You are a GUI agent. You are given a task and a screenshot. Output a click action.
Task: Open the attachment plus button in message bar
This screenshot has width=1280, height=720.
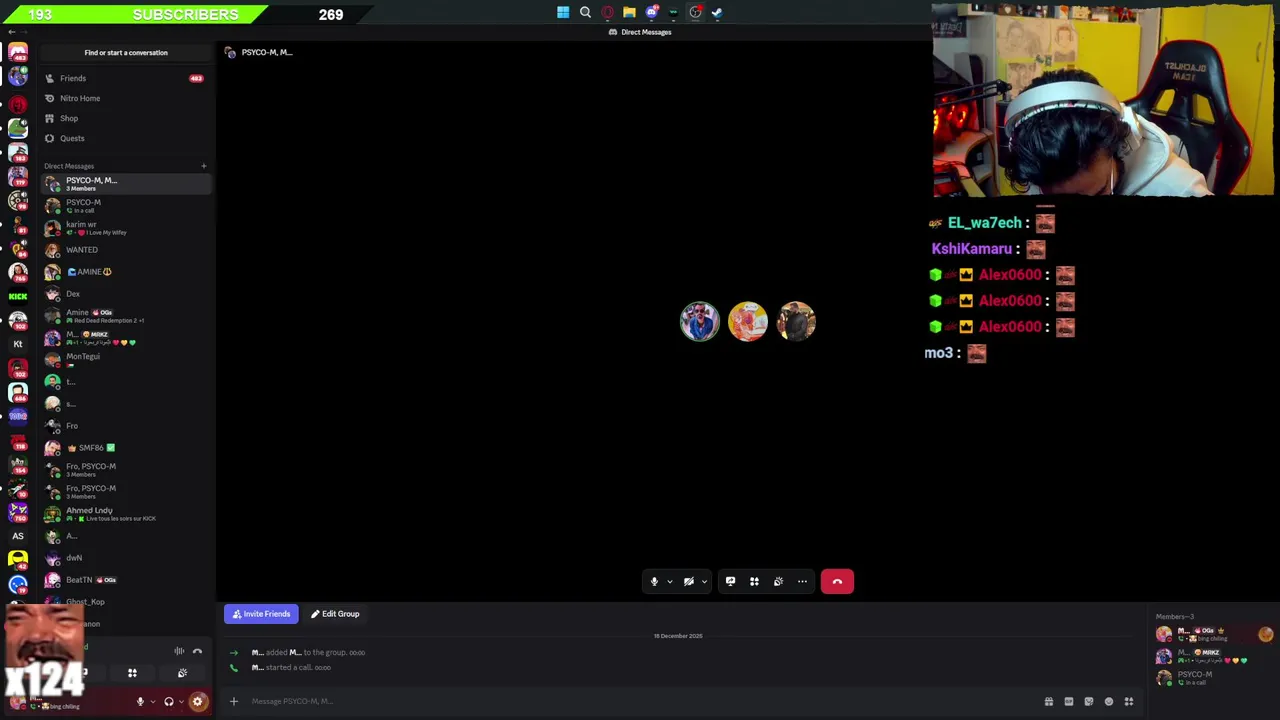point(234,701)
